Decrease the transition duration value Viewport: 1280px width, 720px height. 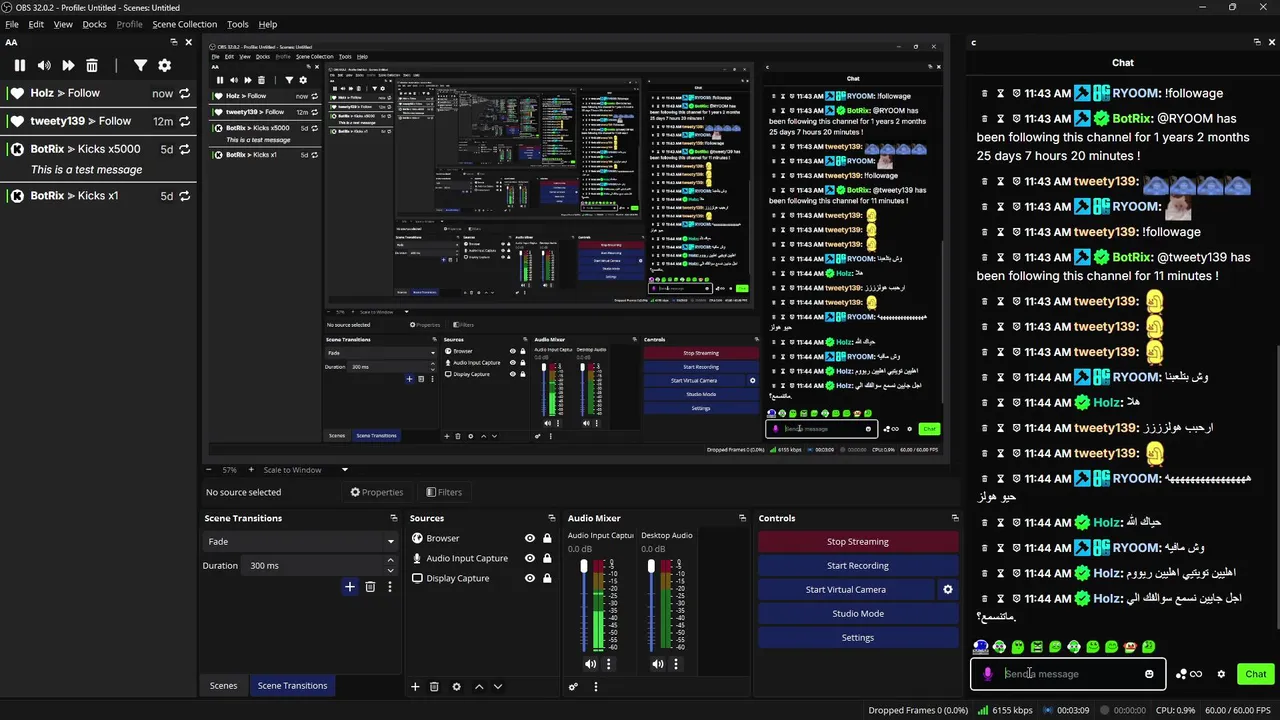[391, 569]
